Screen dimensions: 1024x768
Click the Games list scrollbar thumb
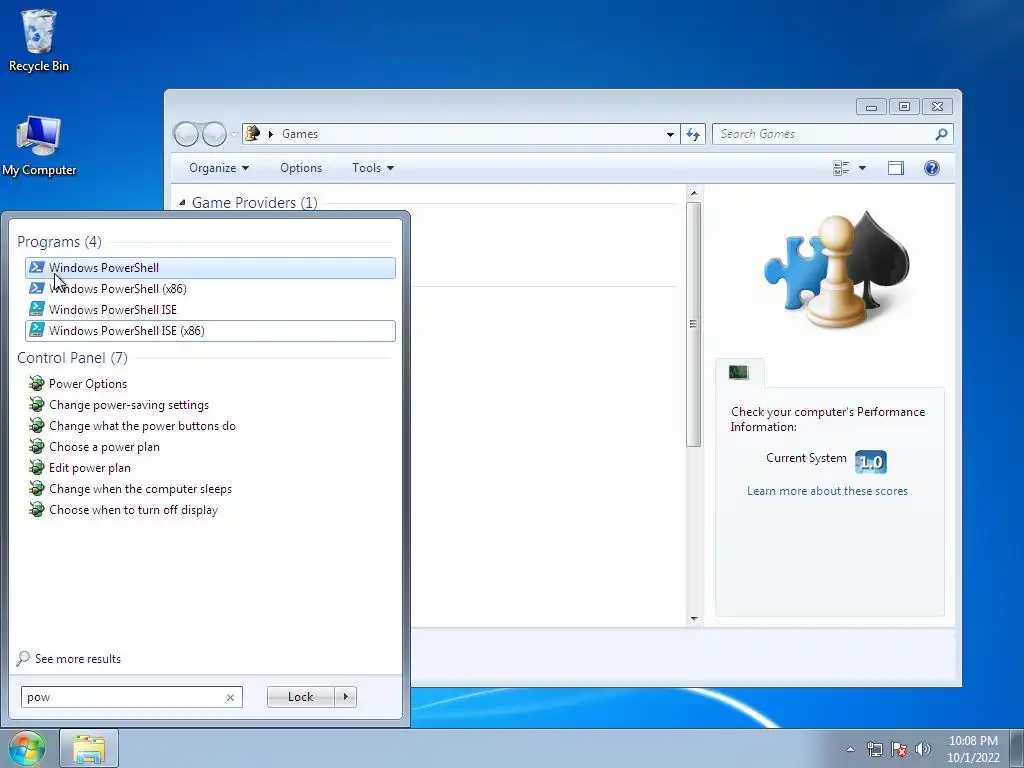click(694, 325)
